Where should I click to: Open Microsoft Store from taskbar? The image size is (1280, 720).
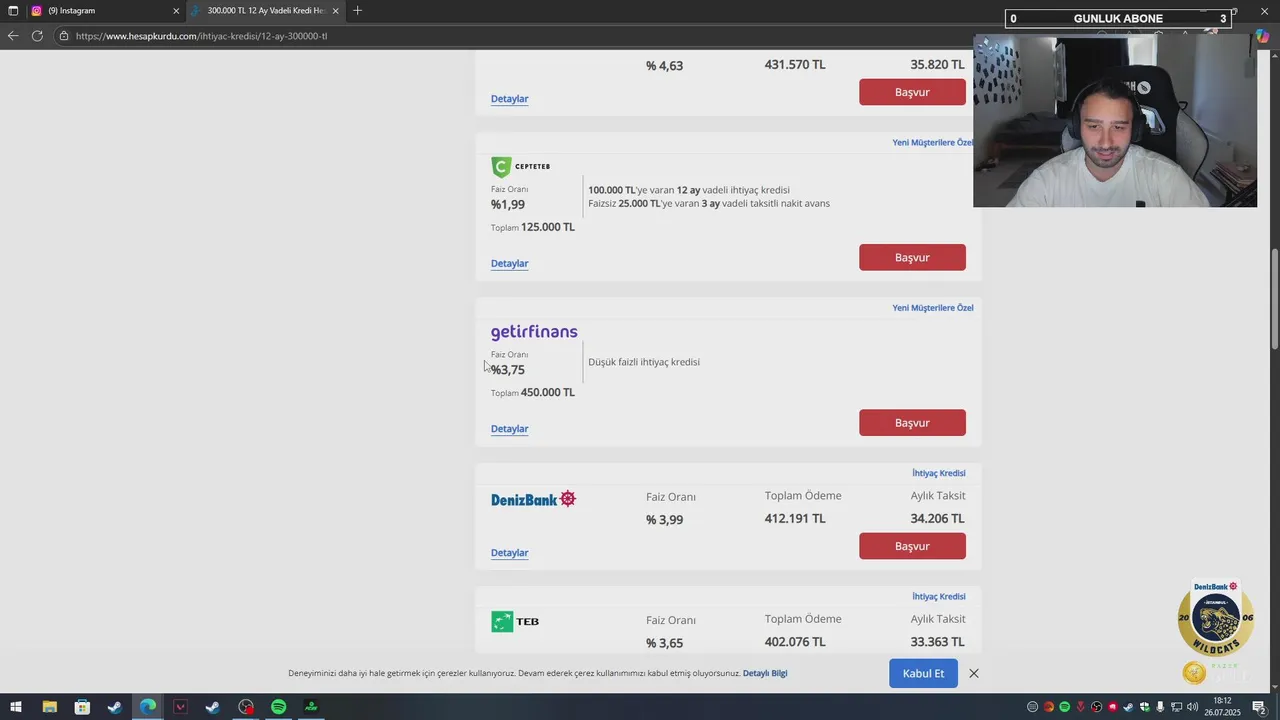tap(82, 707)
